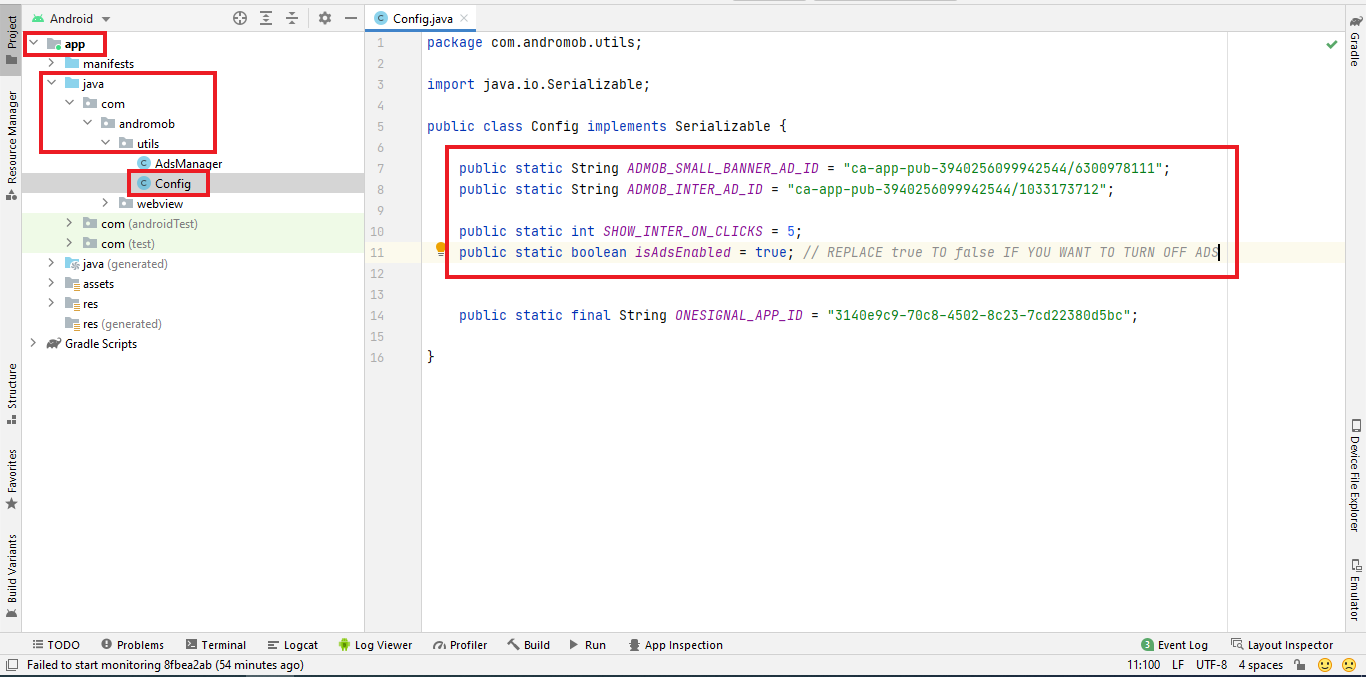Expand the webview package
The width and height of the screenshot is (1366, 677).
(x=105, y=204)
